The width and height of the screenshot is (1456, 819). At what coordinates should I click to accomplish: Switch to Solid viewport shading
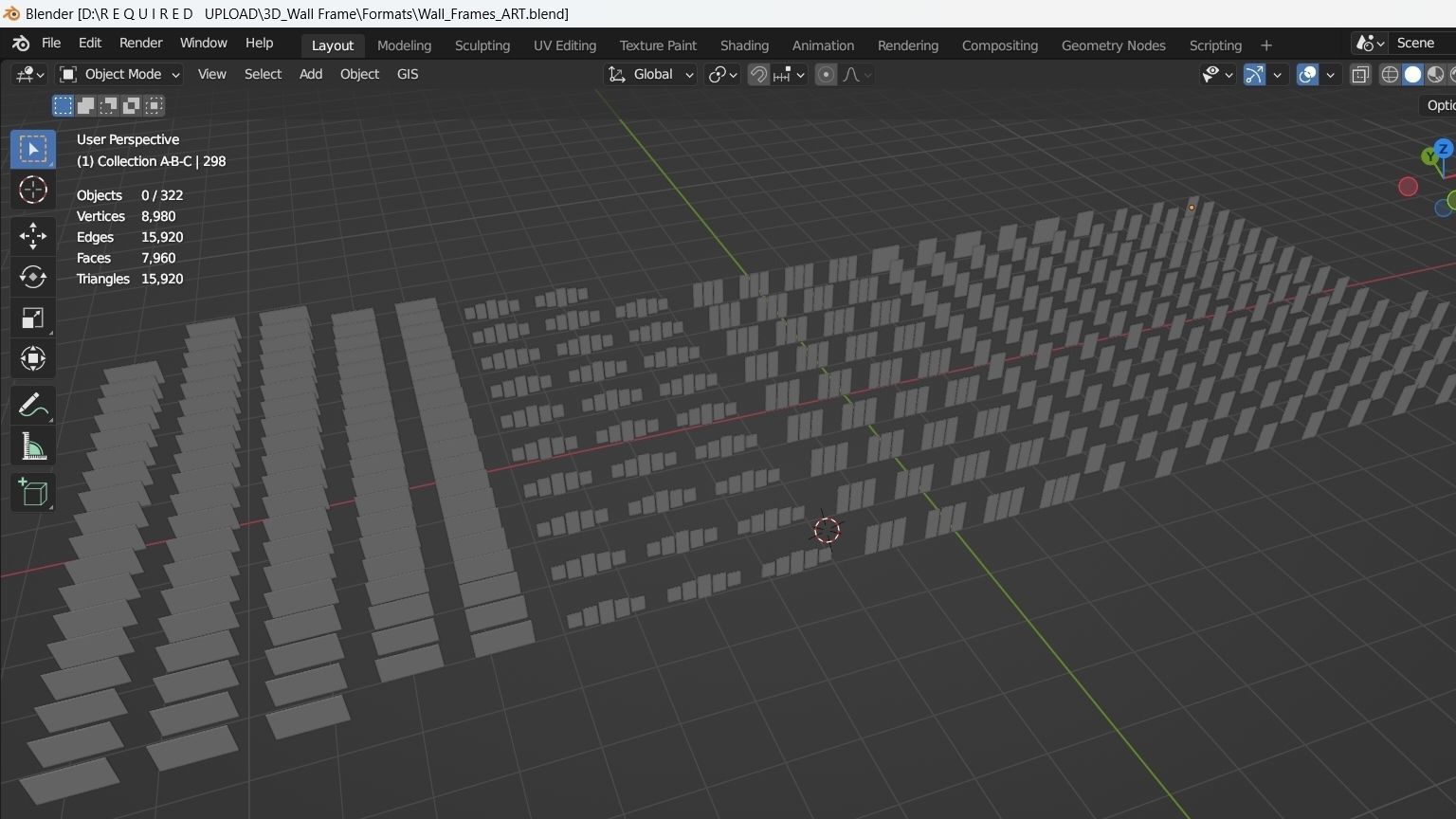coord(1412,75)
